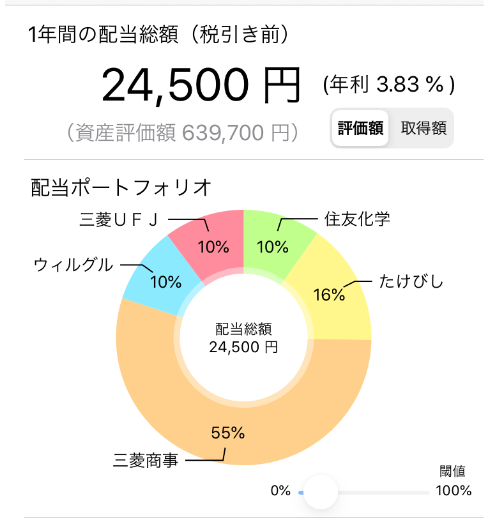Click the 資産評価額 639,700 円 text

[x=183, y=133]
